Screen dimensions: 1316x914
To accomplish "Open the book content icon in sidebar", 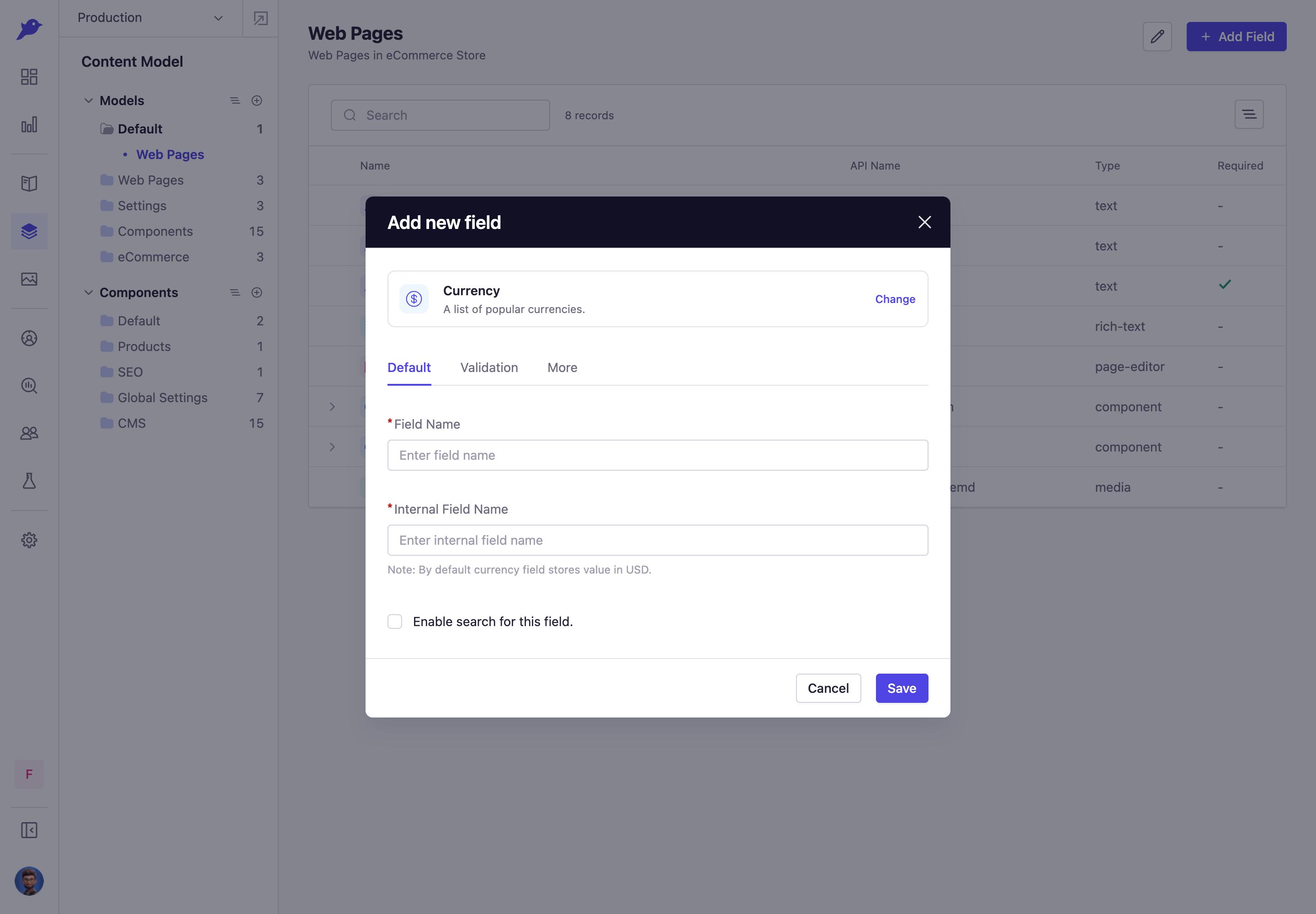I will [29, 183].
